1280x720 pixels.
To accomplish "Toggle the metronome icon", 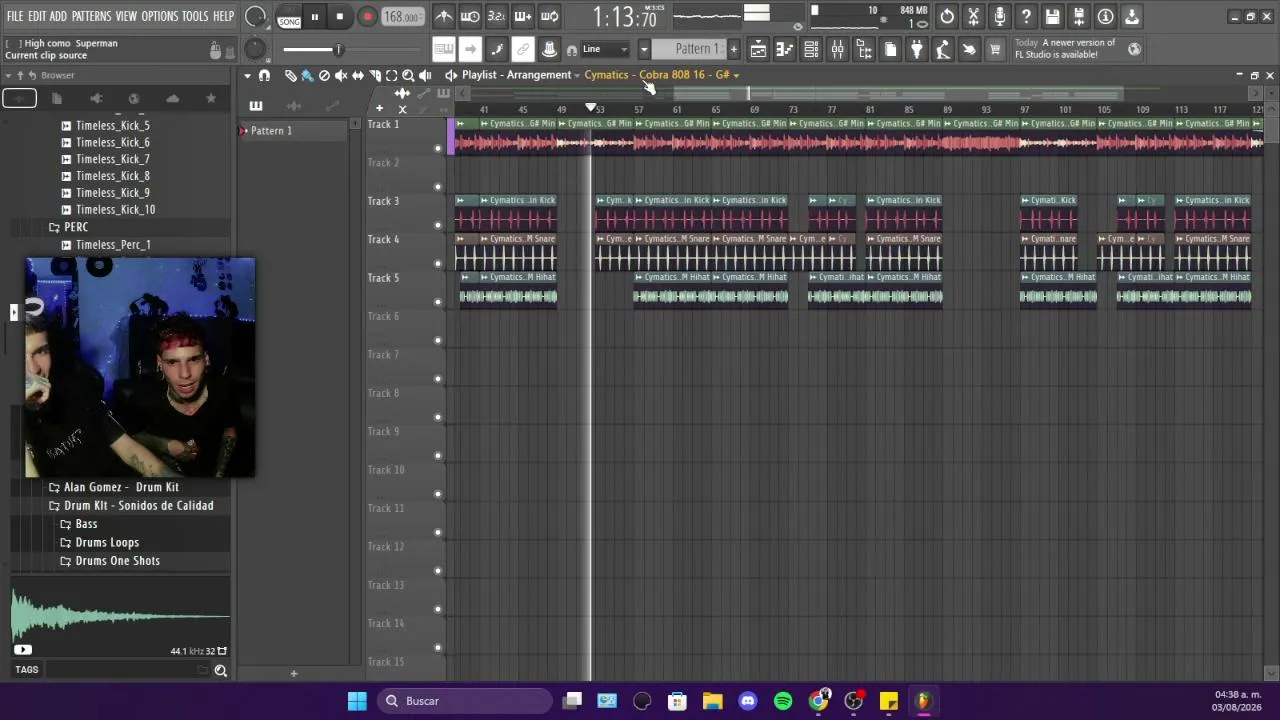I will coord(444,16).
